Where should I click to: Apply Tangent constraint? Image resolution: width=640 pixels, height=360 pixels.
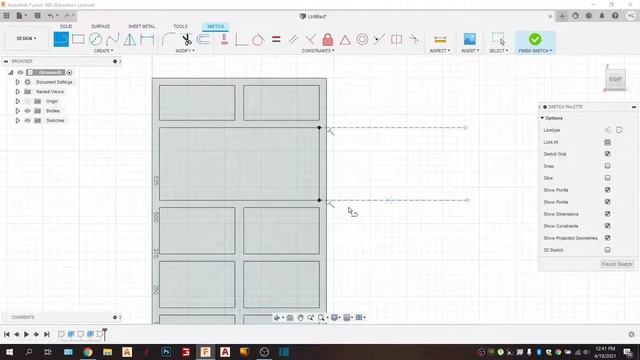coord(258,40)
